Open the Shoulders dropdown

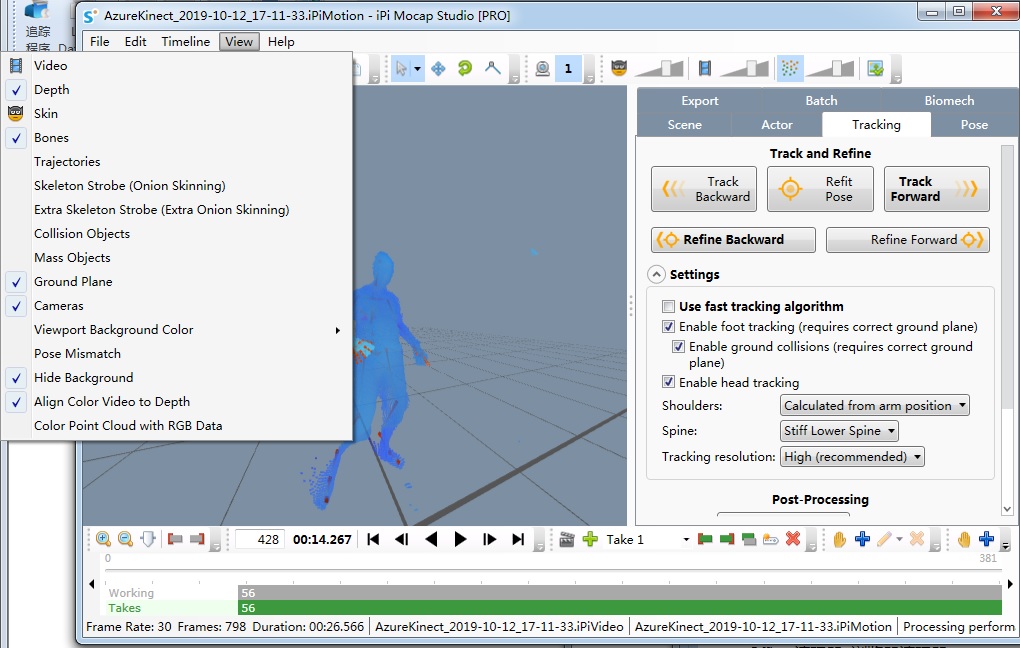click(874, 405)
